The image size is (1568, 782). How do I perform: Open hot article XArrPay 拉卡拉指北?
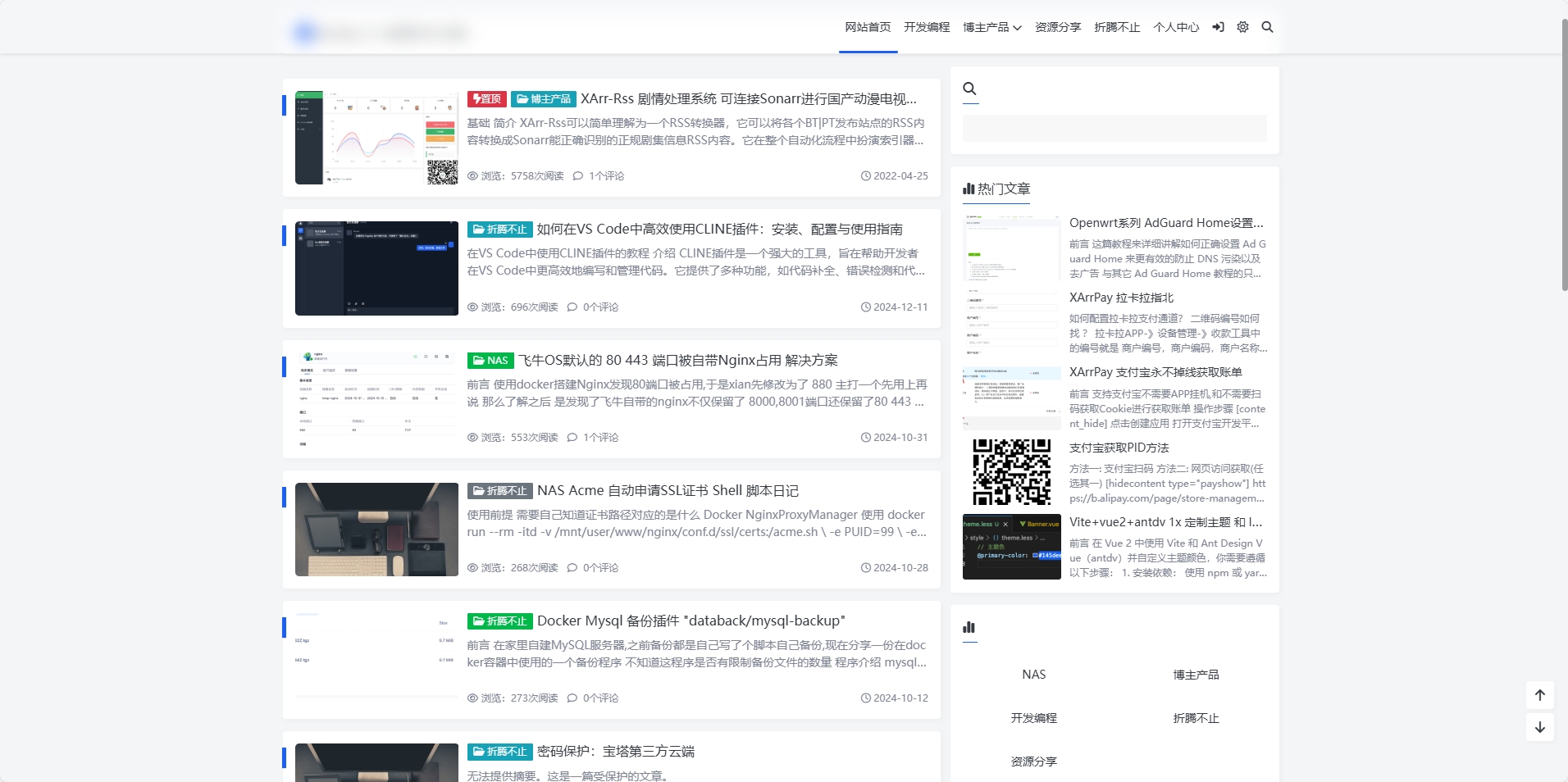pyautogui.click(x=1121, y=298)
